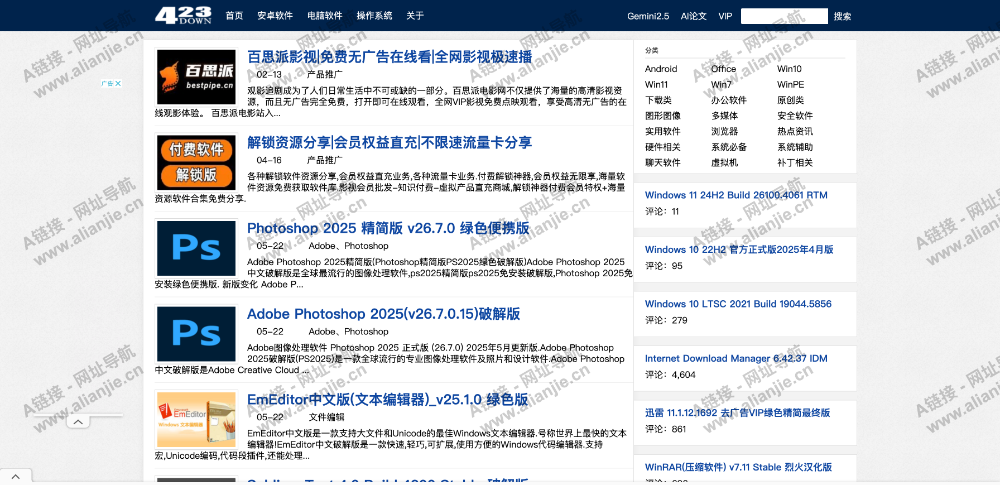Select the WinPE category
Viewport: 1000px width, 485px height.
point(790,84)
